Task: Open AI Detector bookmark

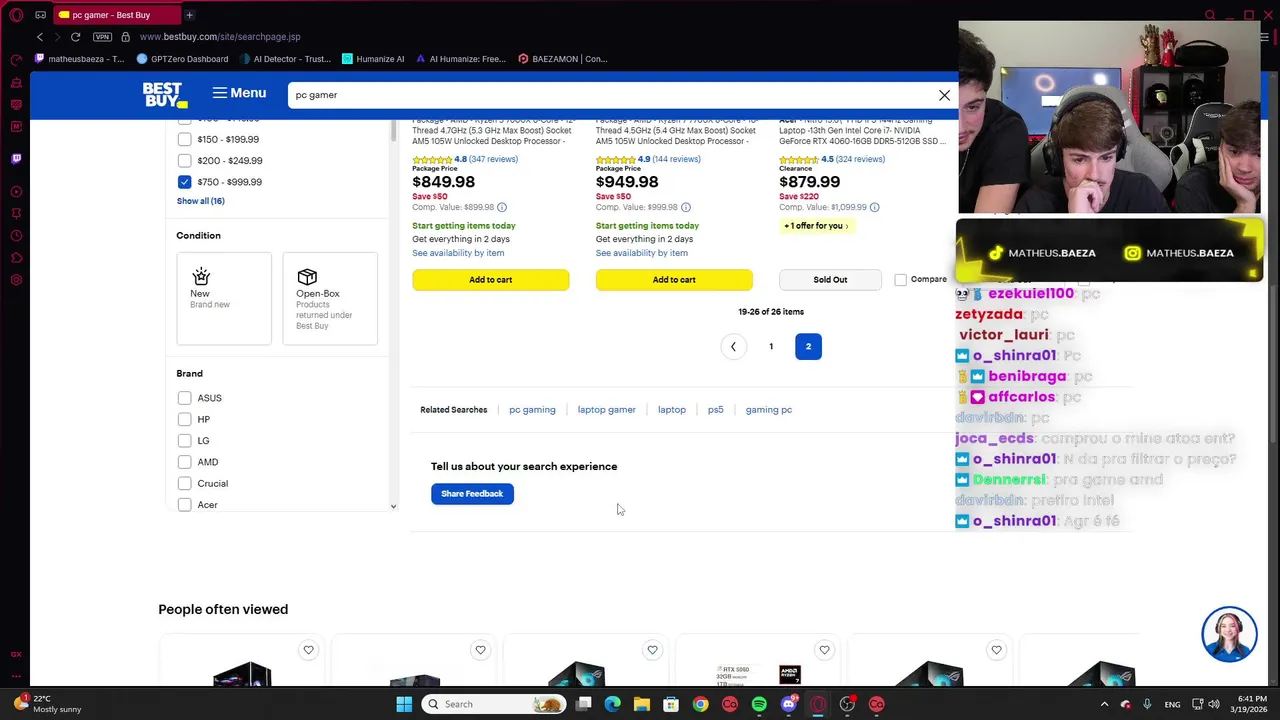Action: 285,59
